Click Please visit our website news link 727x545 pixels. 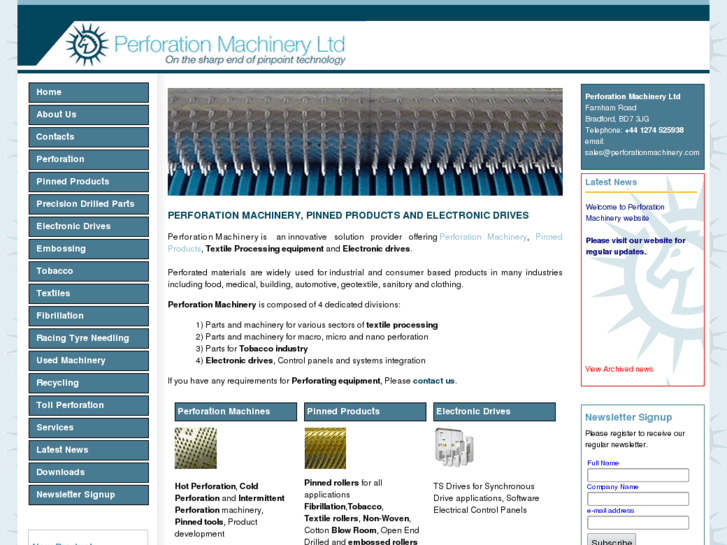pyautogui.click(x=635, y=246)
